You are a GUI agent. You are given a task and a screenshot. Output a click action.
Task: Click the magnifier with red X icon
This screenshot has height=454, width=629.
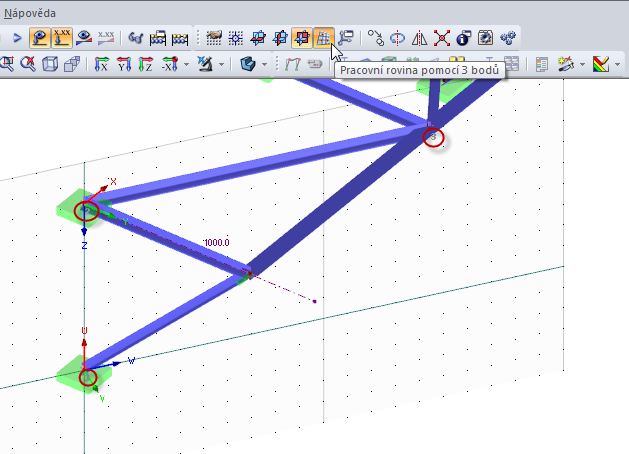tap(28, 64)
